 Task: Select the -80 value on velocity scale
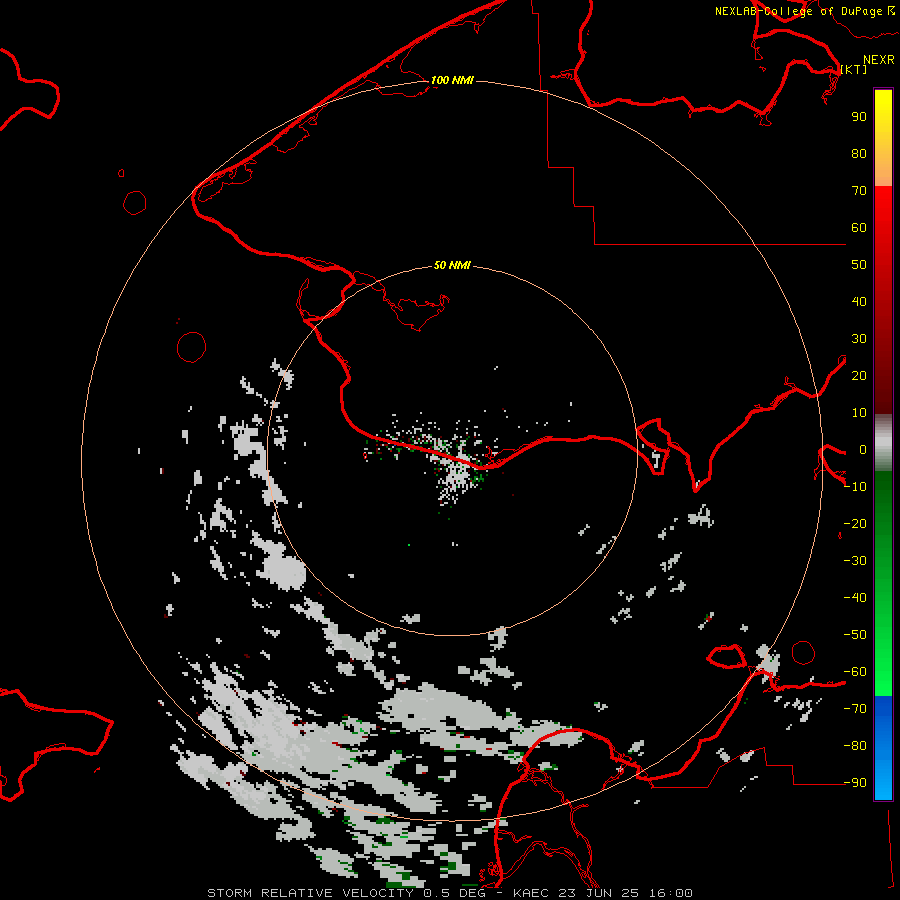[855, 746]
